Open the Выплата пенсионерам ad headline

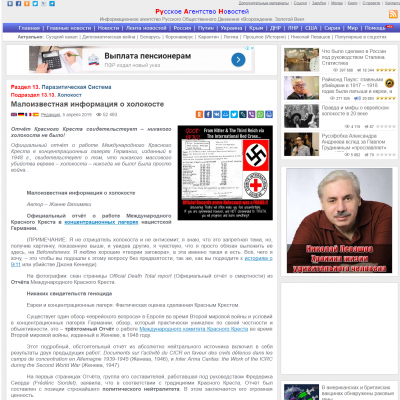(x=148, y=56)
